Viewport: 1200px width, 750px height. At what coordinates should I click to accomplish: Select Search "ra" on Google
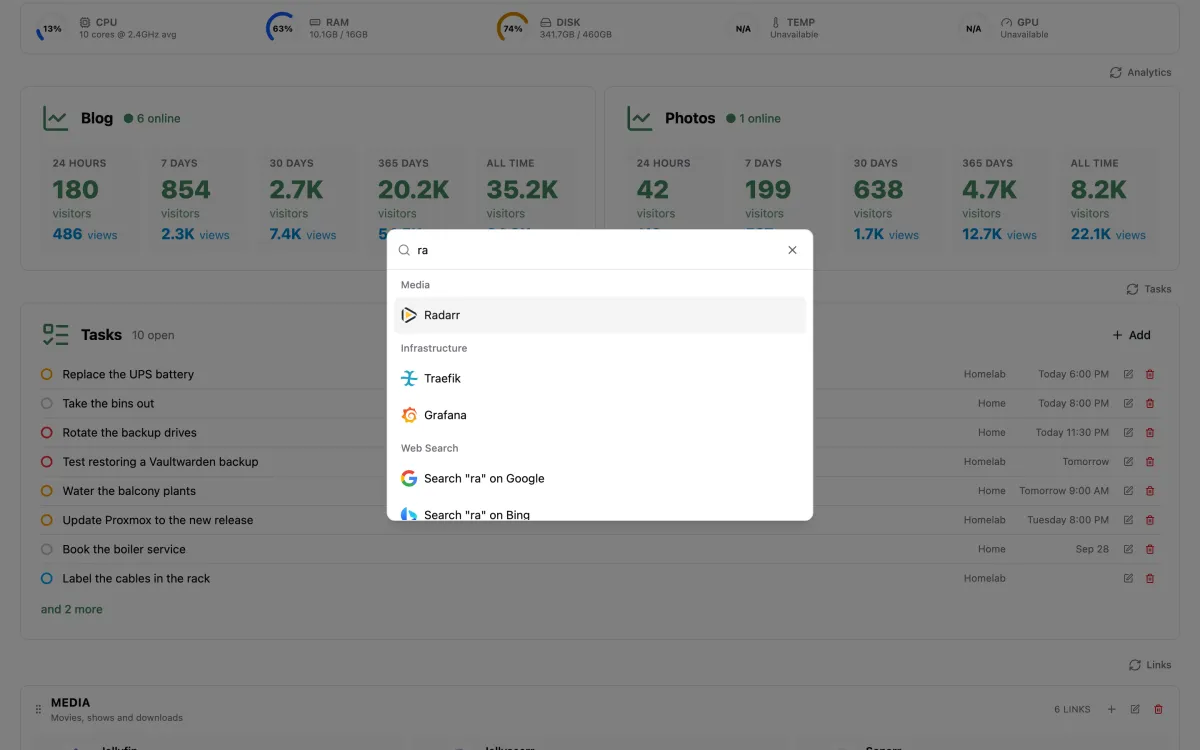click(x=600, y=479)
